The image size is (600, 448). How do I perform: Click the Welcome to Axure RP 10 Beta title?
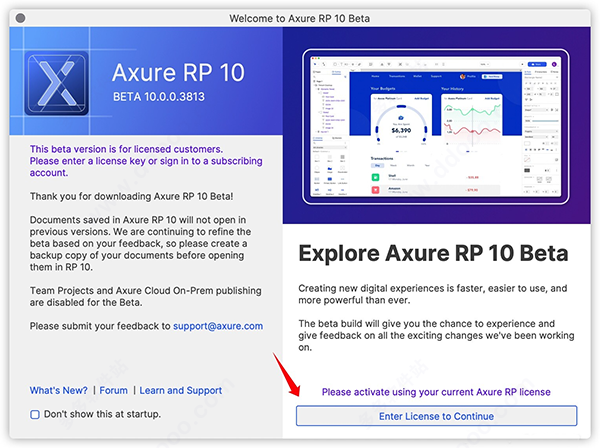(x=300, y=18)
